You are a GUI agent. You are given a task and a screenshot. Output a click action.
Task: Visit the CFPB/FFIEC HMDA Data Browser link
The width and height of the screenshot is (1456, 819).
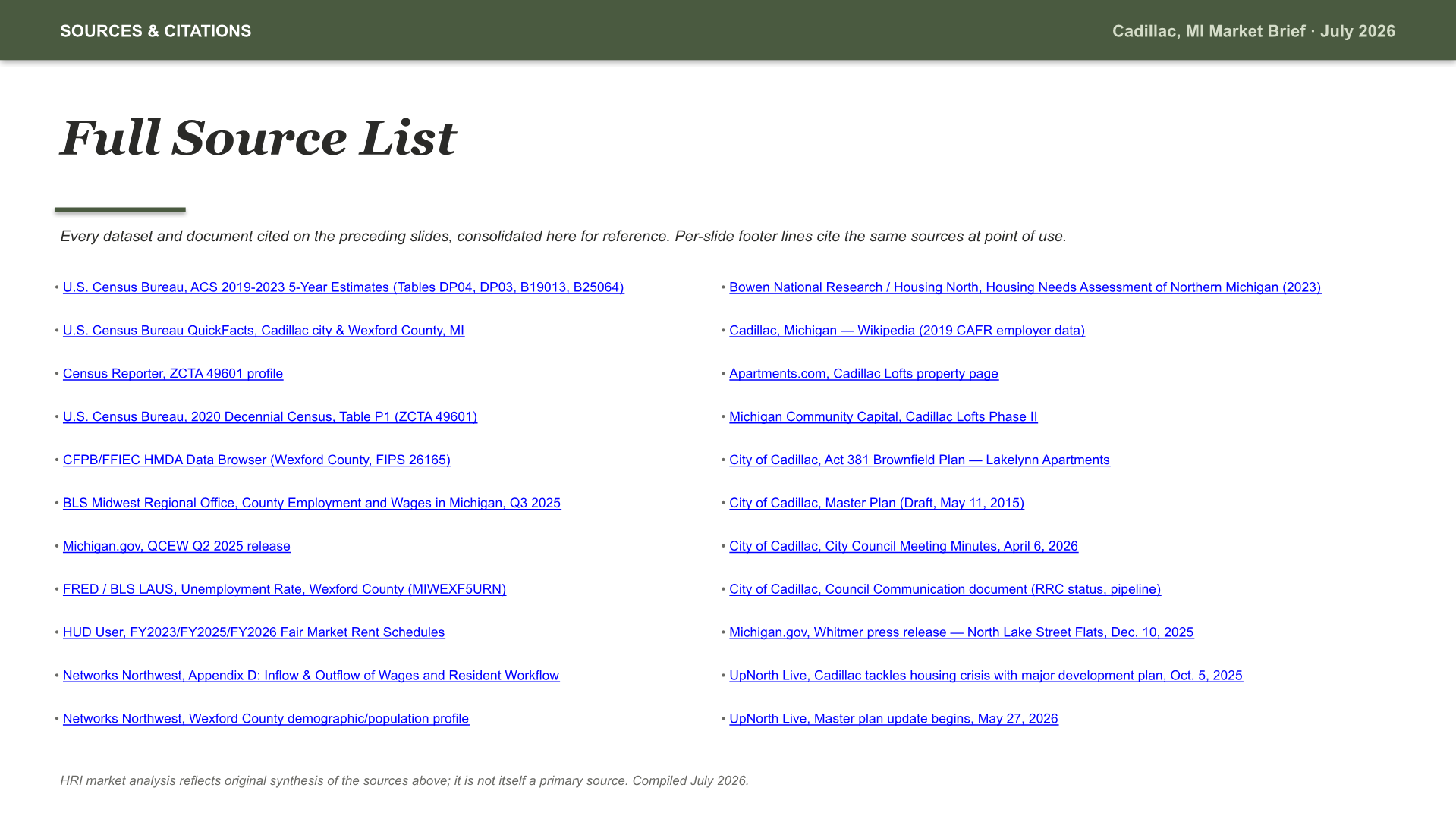coord(256,460)
